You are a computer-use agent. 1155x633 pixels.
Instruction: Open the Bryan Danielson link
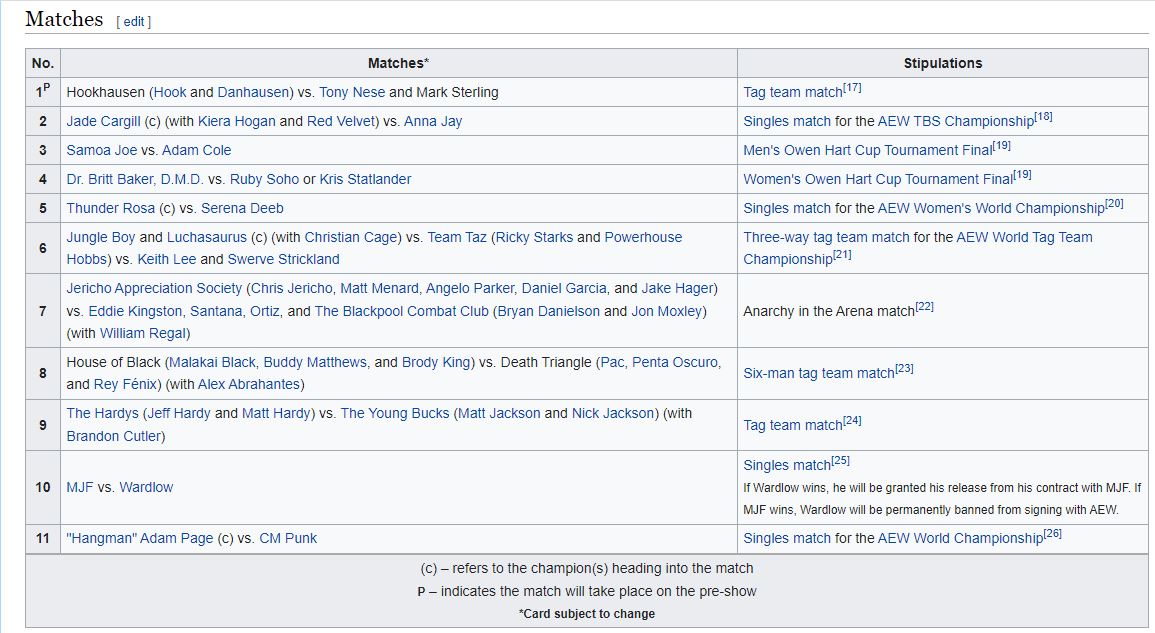[549, 311]
